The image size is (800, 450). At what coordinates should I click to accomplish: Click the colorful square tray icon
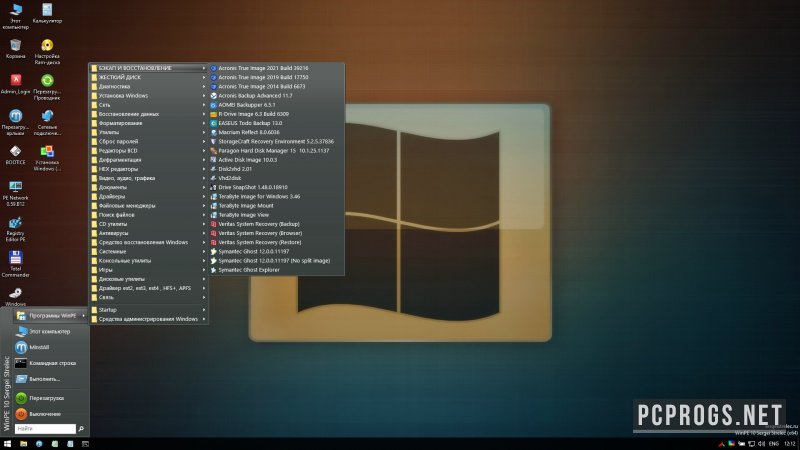click(731, 444)
